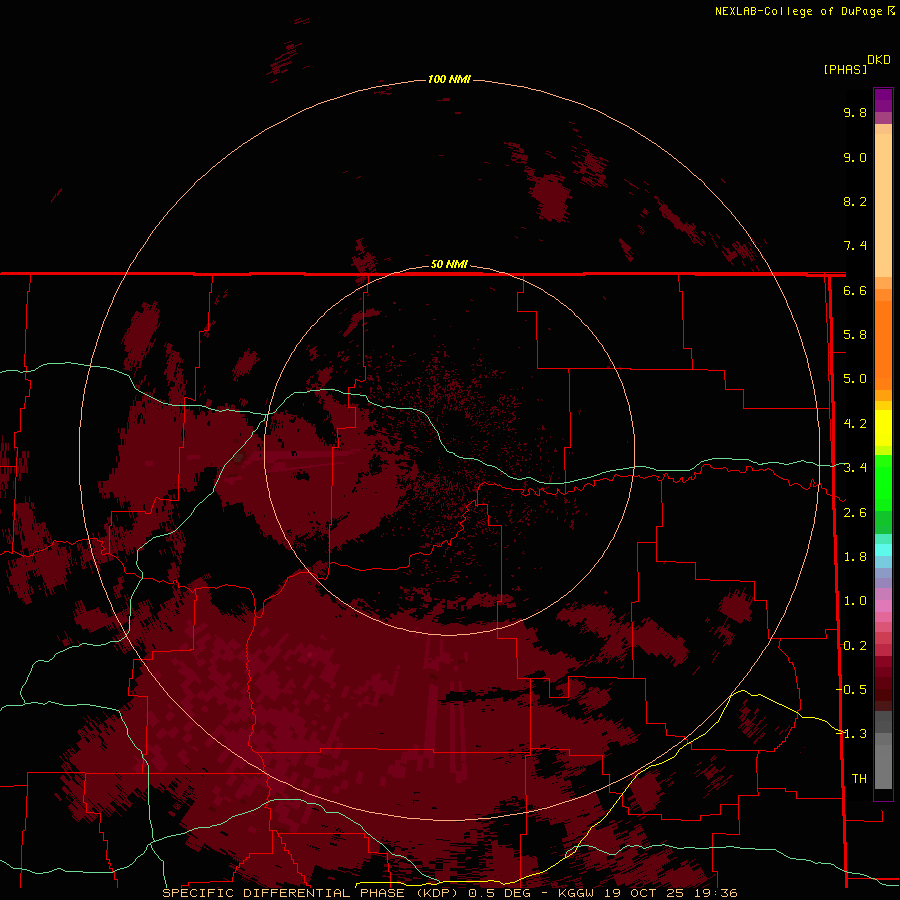Select the 1.8 legend scale value
Viewport: 900px width, 900px height.
pos(855,557)
